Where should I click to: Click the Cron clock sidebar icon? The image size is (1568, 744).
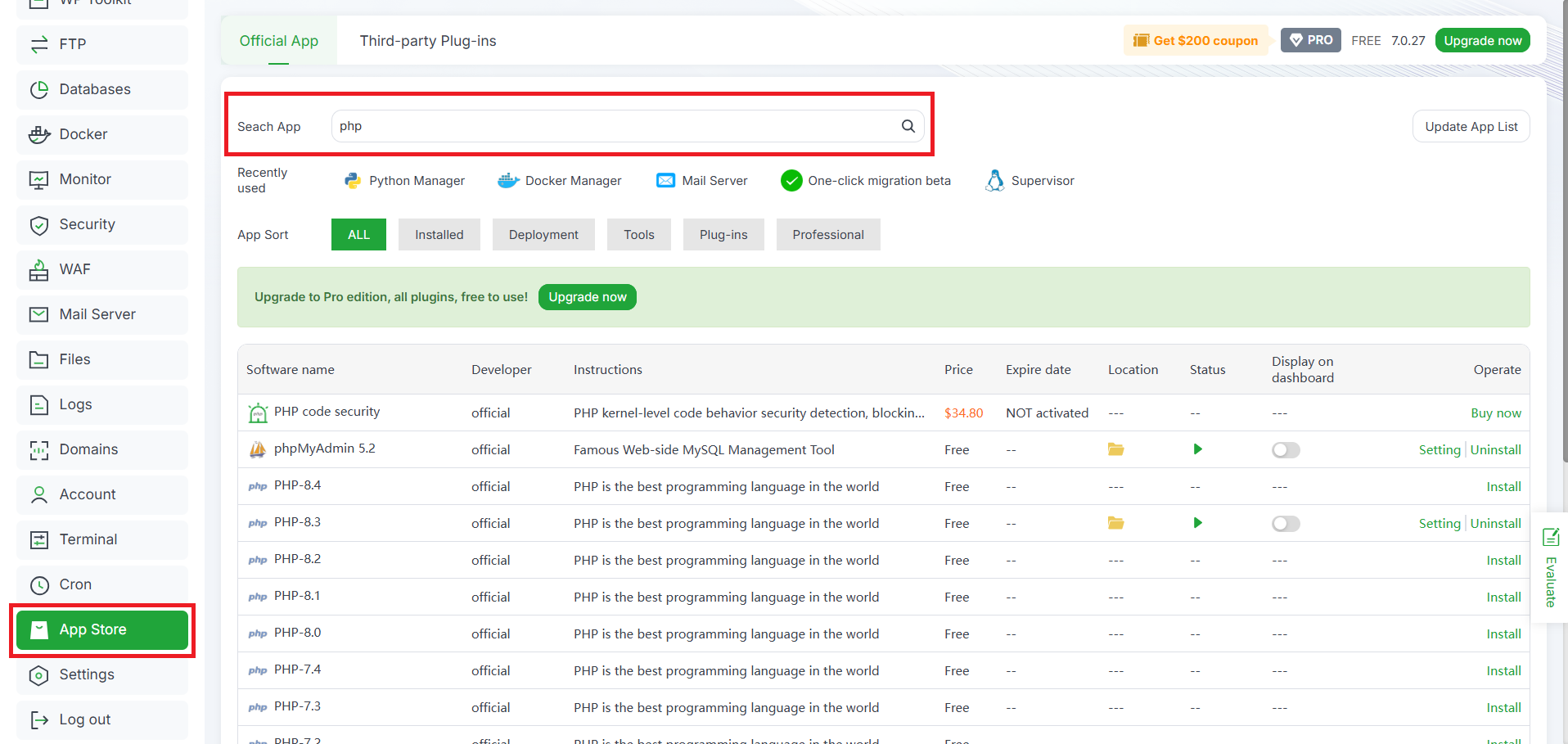point(39,584)
